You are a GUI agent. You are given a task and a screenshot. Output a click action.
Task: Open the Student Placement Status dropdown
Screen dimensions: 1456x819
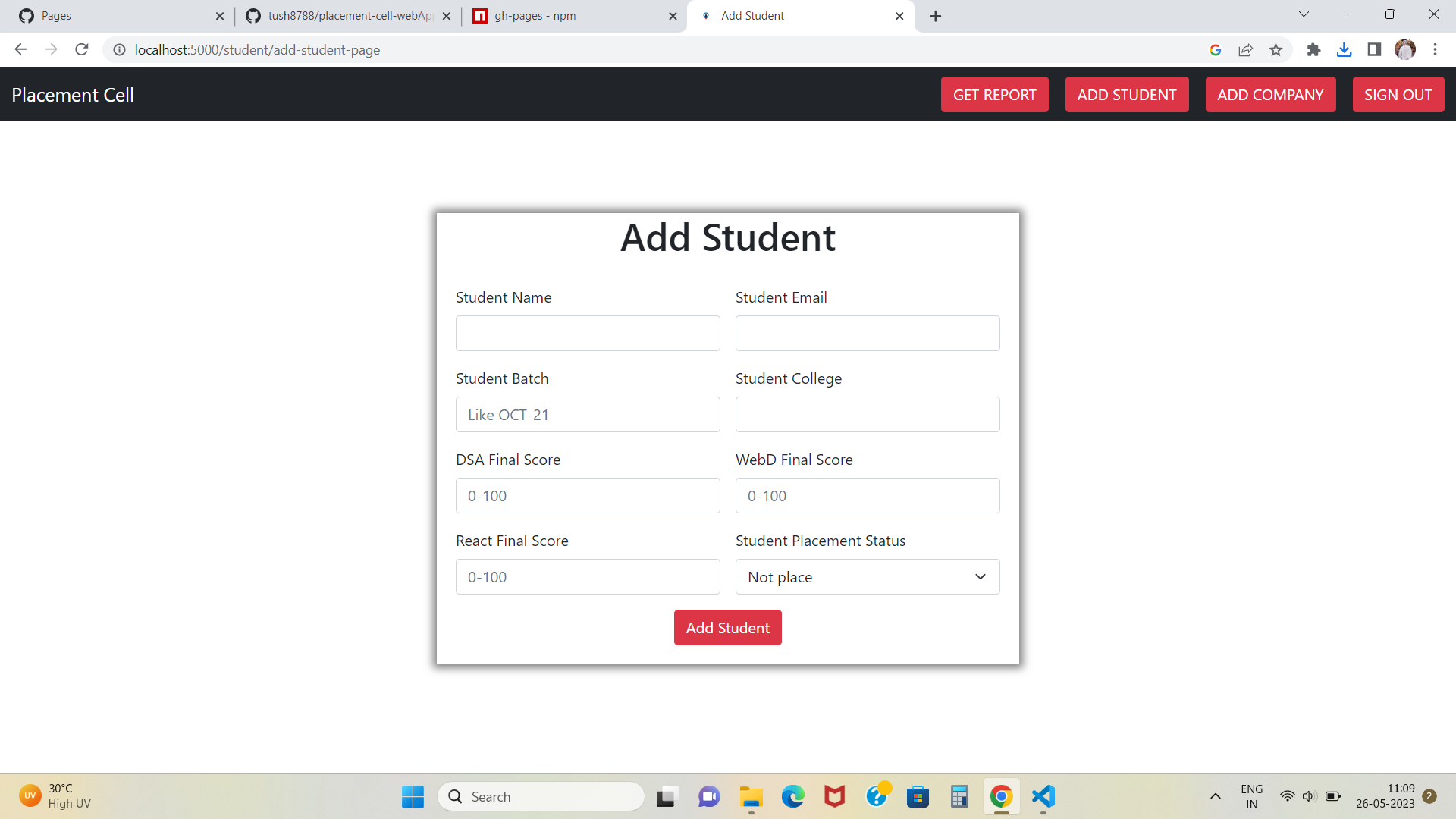tap(867, 576)
